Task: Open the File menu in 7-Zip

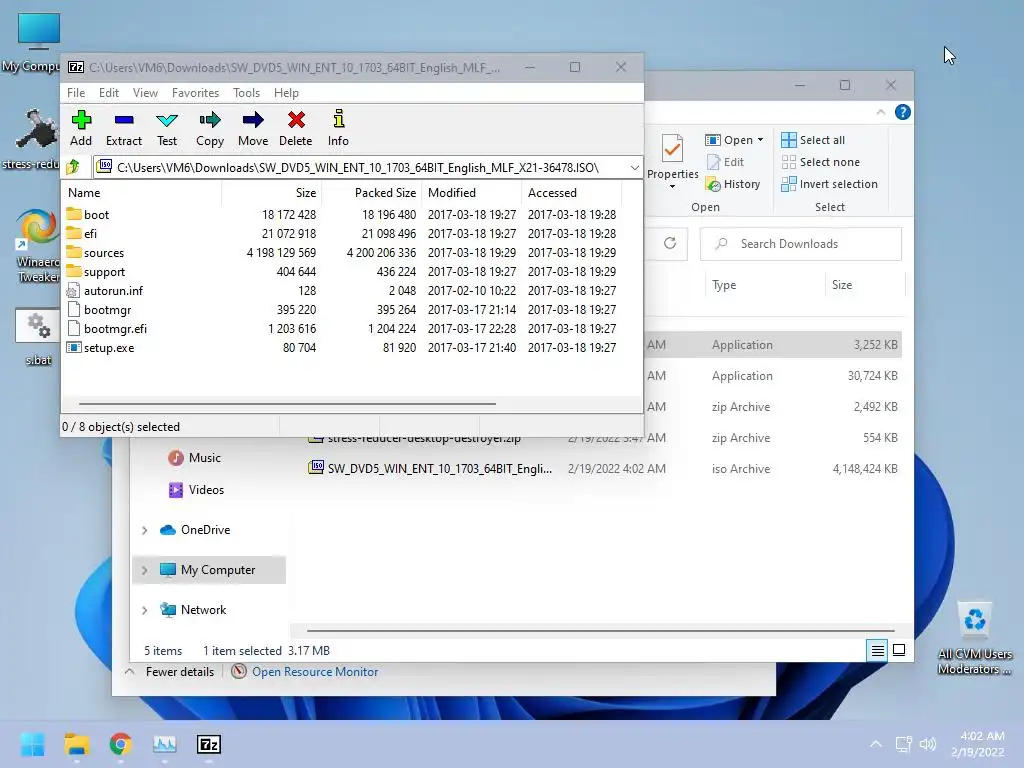Action: 76,93
